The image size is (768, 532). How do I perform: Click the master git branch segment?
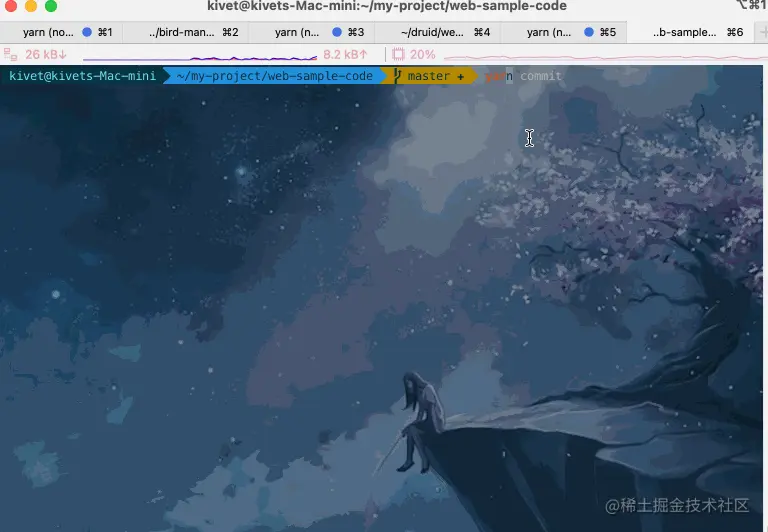click(429, 76)
